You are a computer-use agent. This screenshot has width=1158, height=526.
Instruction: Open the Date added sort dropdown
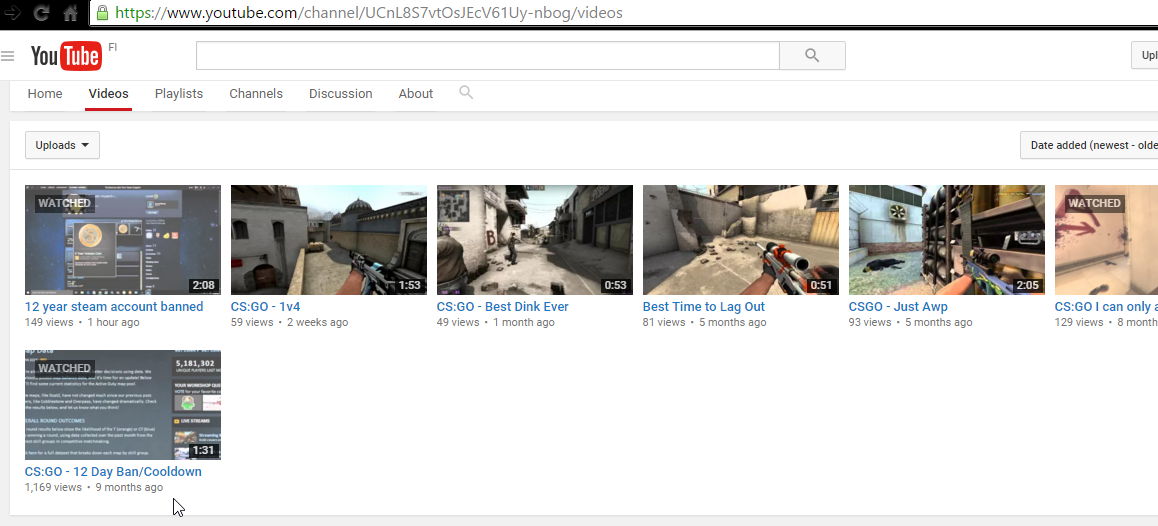point(1090,145)
